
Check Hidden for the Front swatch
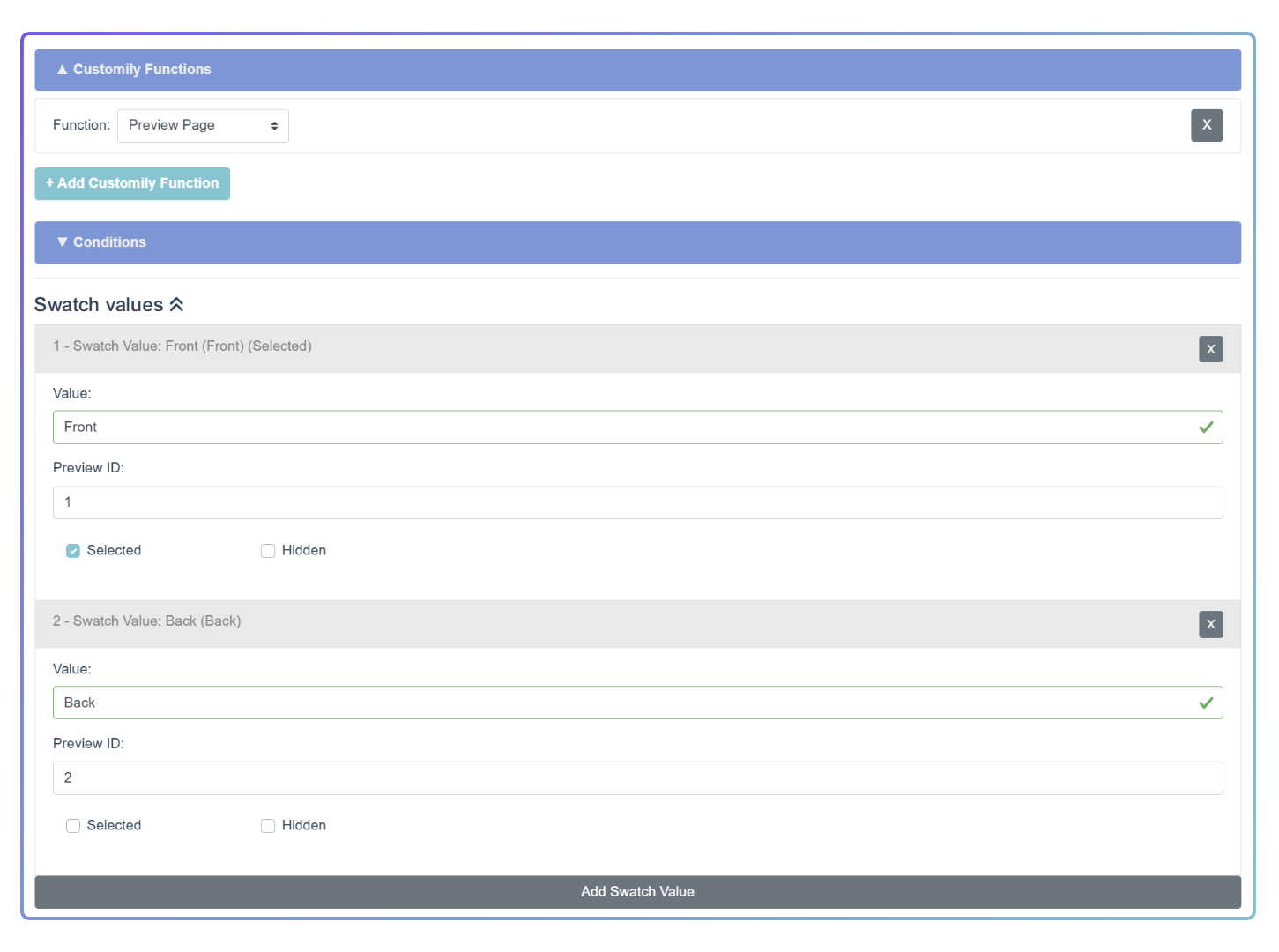268,551
